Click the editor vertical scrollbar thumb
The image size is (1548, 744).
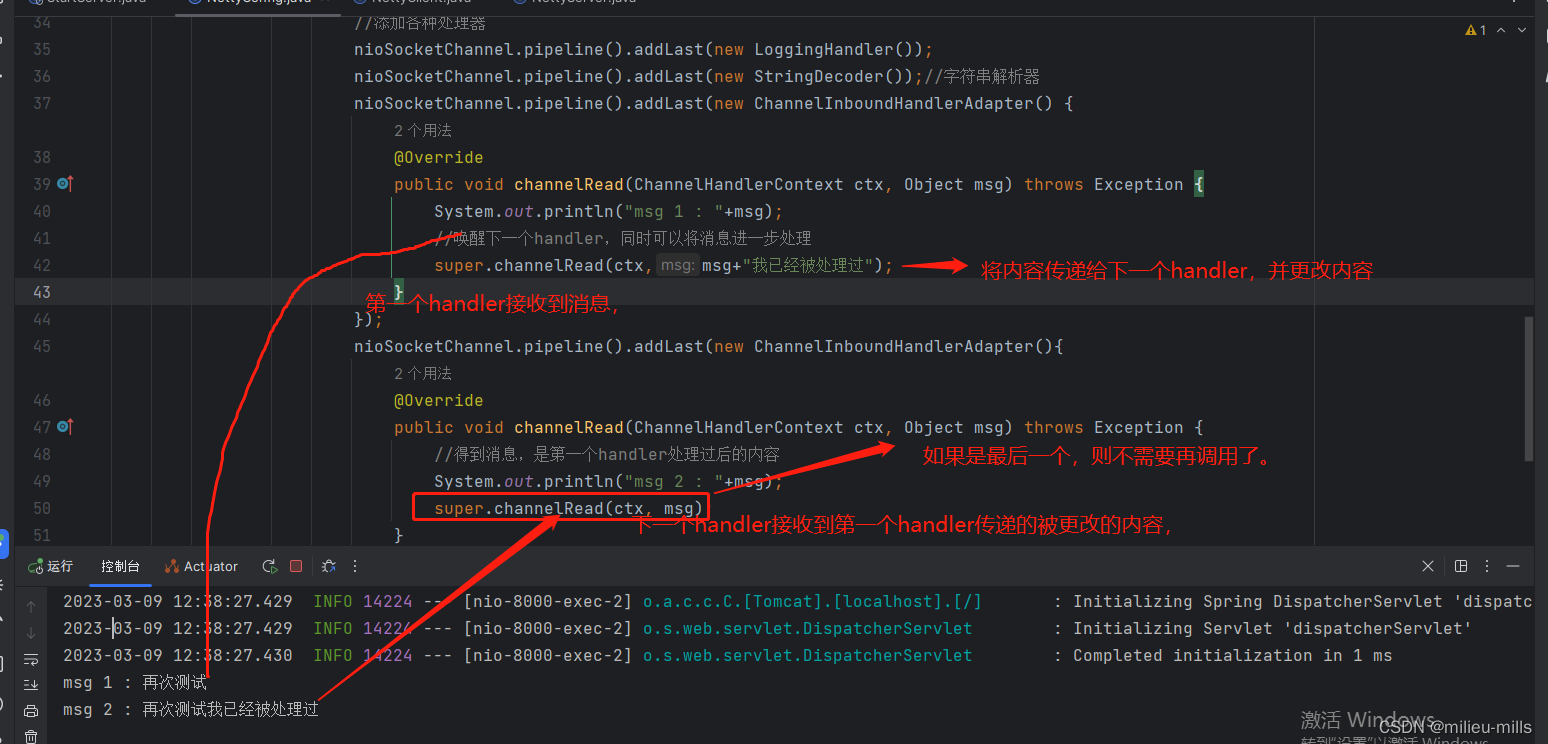1527,388
